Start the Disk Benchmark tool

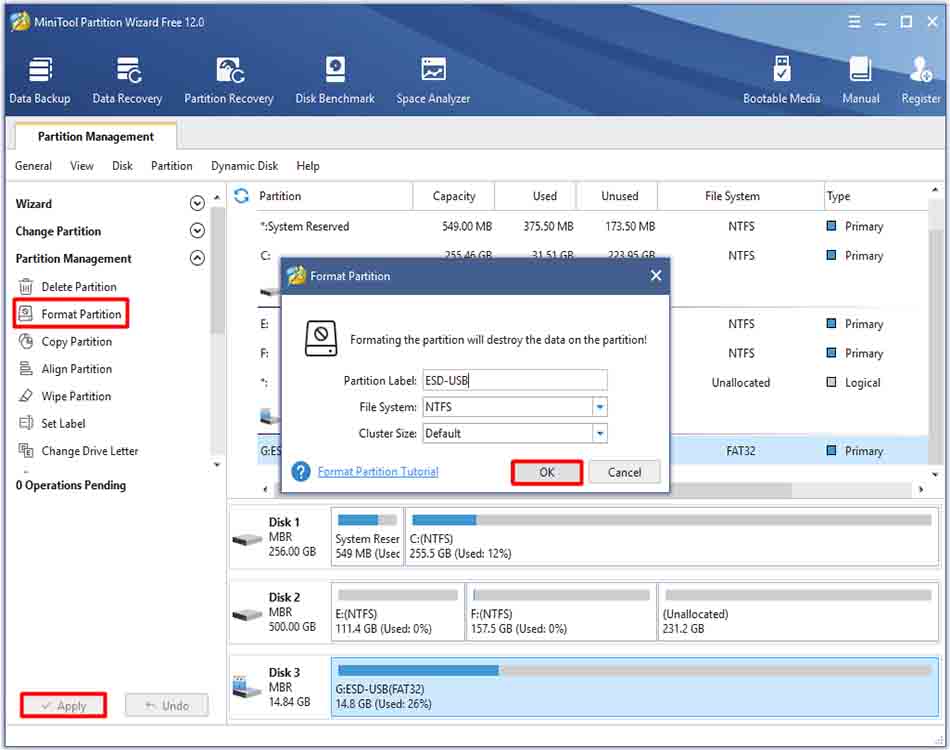pos(334,81)
